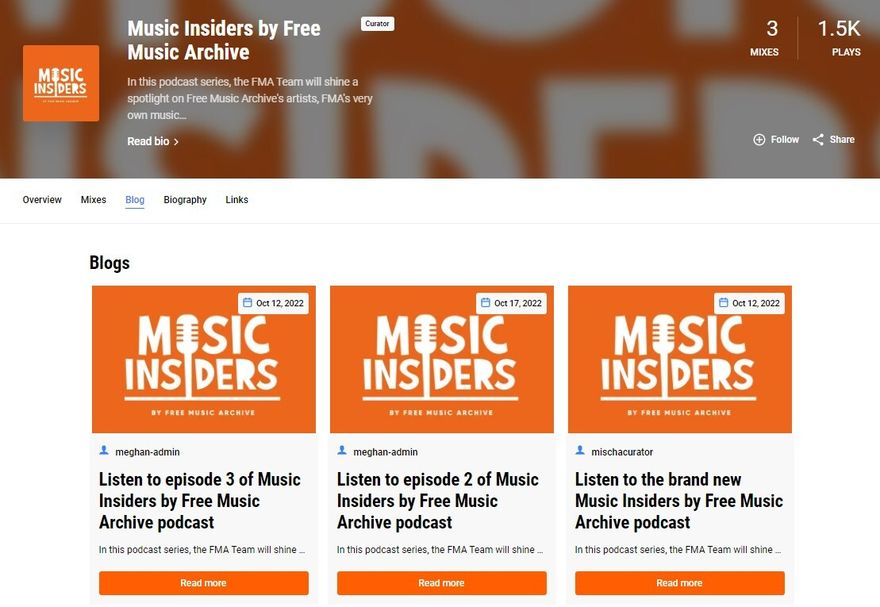The image size is (880, 607).
Task: Click the Share icon
Action: pos(818,140)
